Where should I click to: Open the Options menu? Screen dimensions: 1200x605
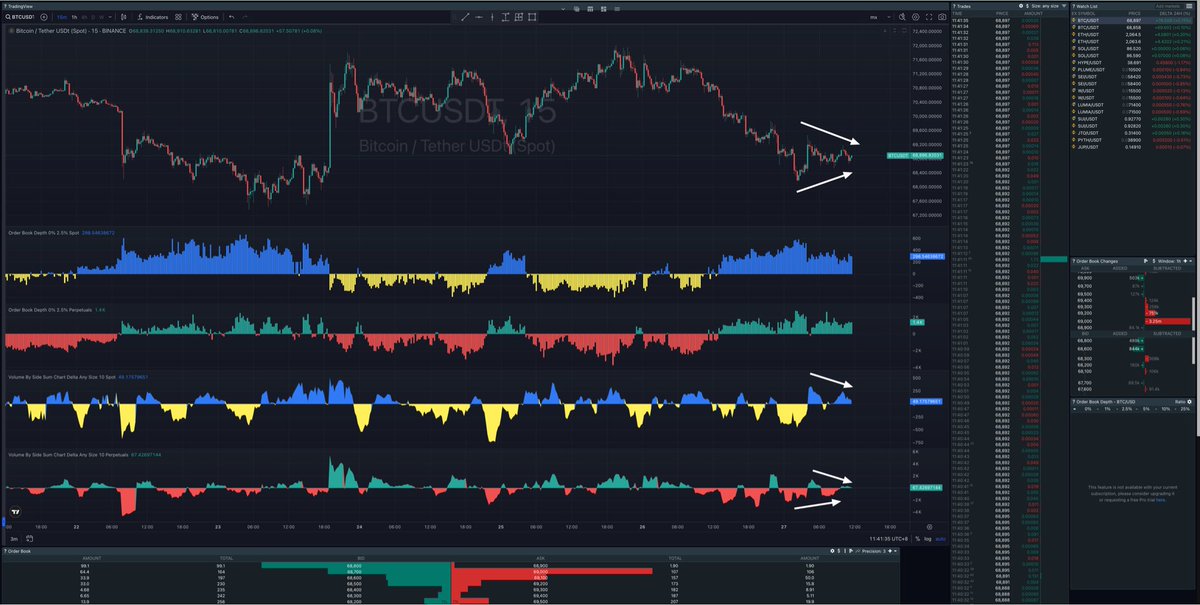click(x=207, y=17)
